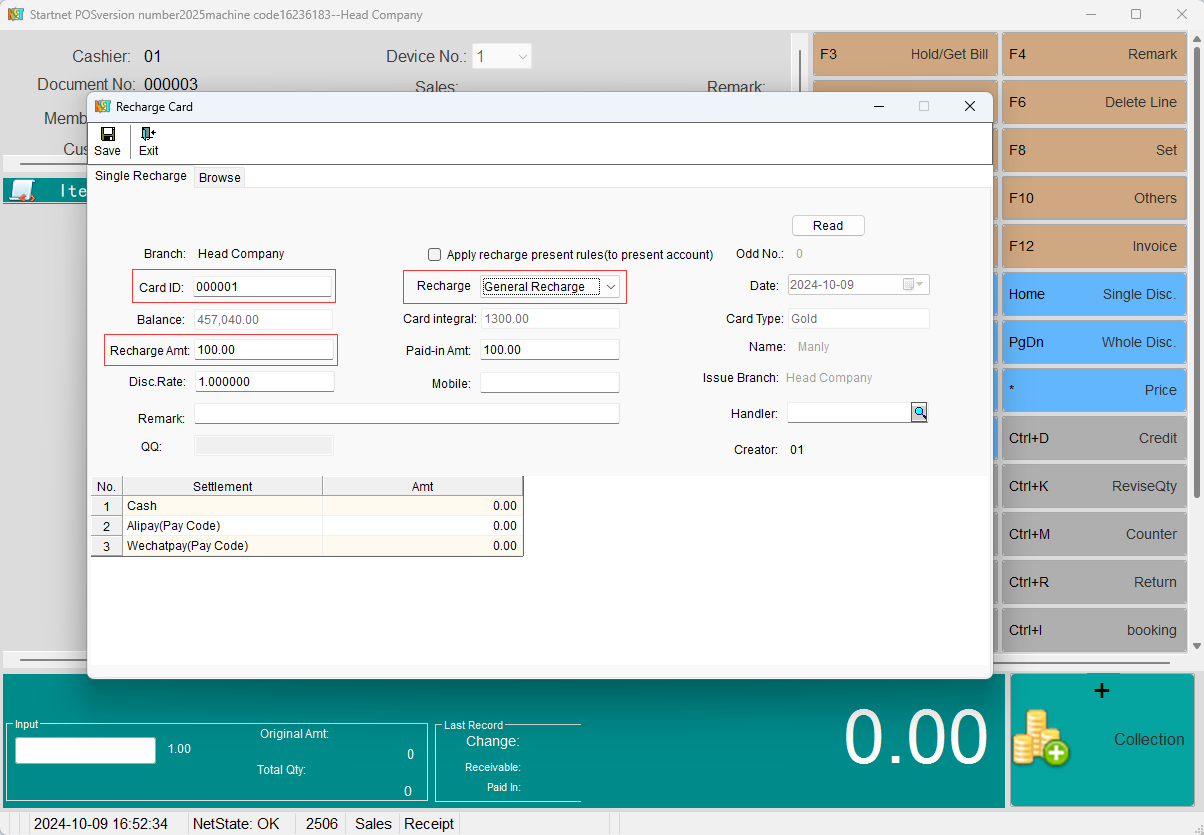Click the PgDn Whole Disc. button
The height and width of the screenshot is (835, 1204).
click(1094, 342)
